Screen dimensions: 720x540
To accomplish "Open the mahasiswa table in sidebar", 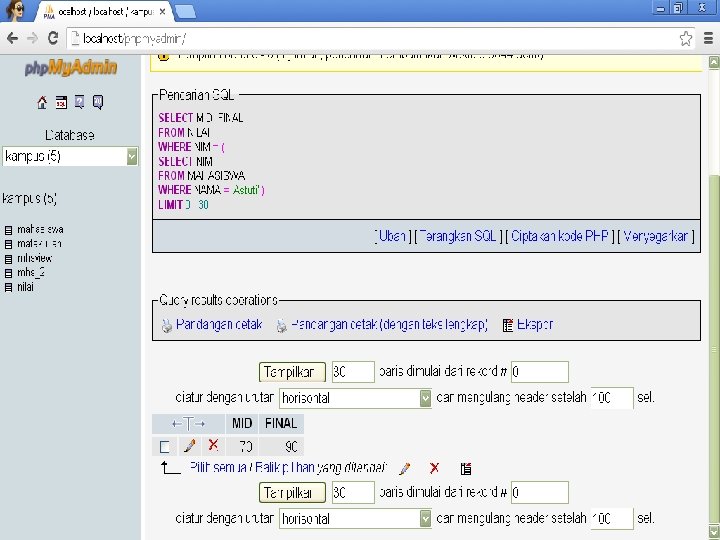I will point(40,230).
